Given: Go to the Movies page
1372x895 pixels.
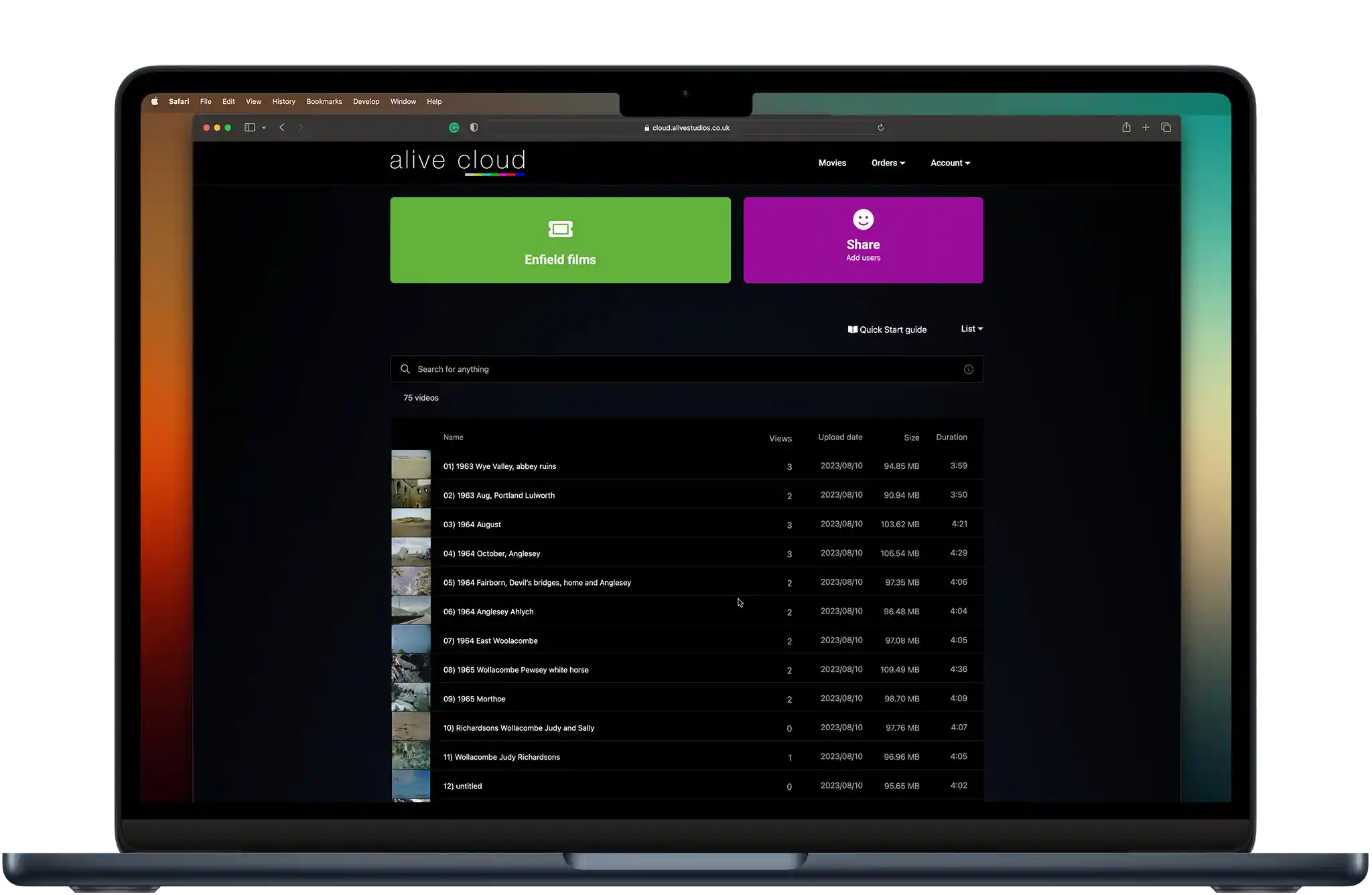Looking at the screenshot, I should (832, 163).
